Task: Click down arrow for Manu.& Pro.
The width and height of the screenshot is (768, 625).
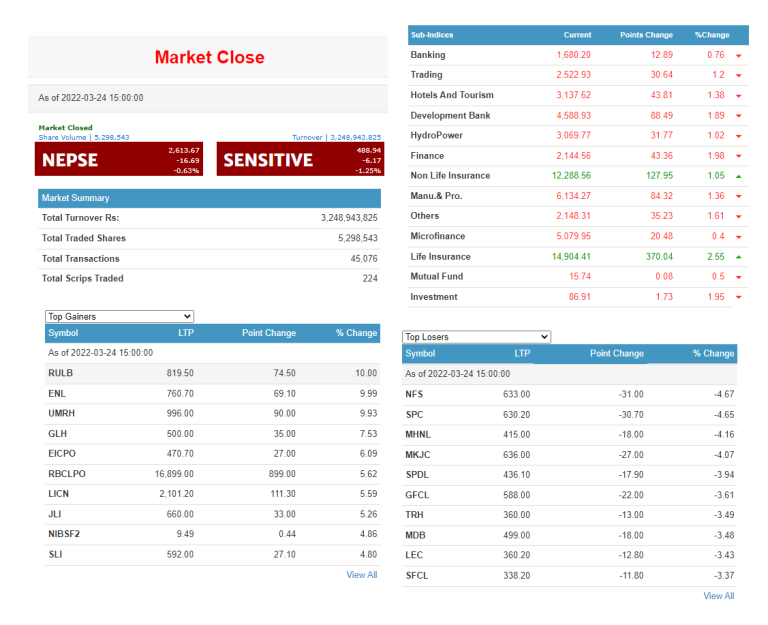Action: [x=739, y=196]
